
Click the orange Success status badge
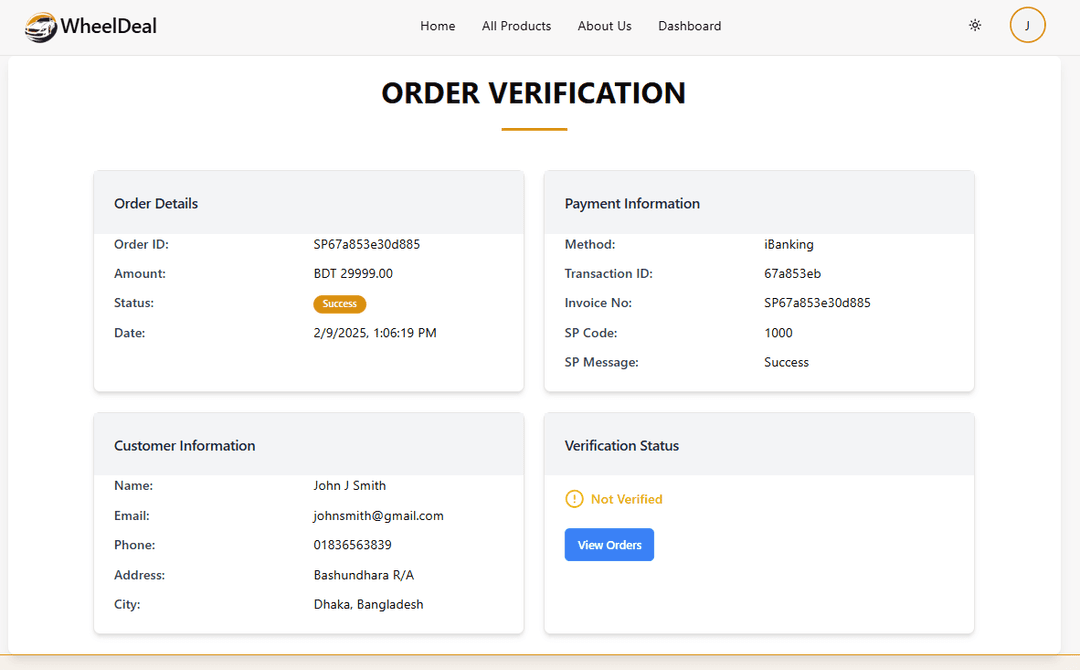(340, 304)
